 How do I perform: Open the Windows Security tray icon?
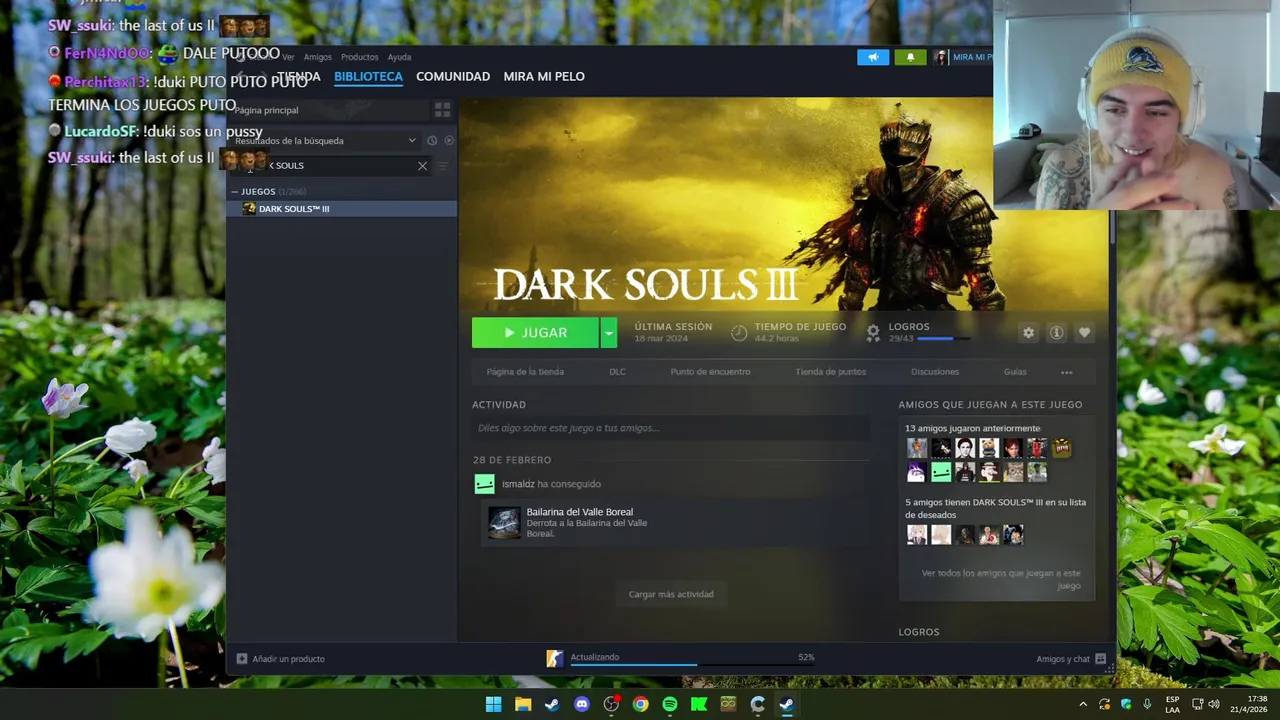(x=1126, y=704)
